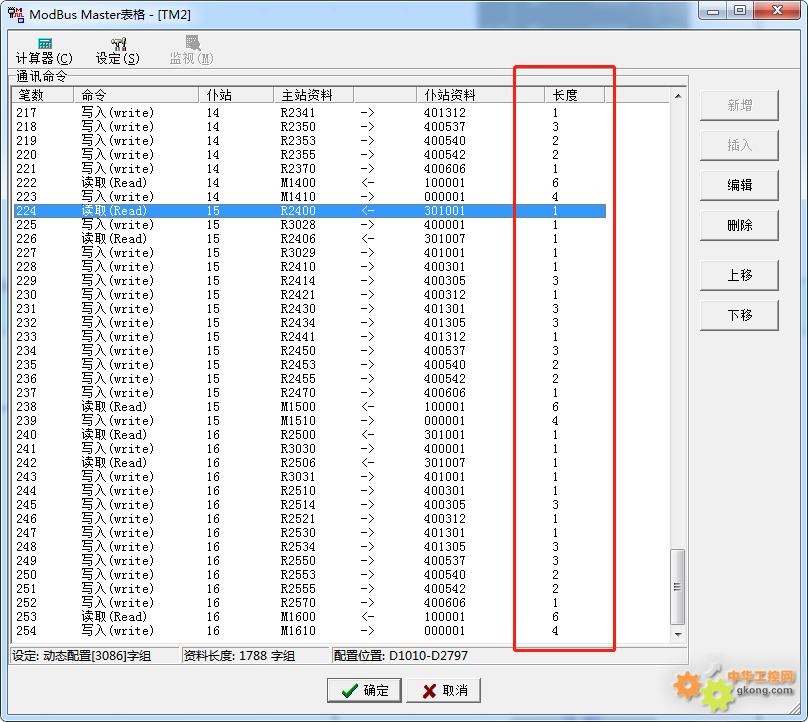Click the 编辑 button
The image size is (808, 722).
(739, 186)
